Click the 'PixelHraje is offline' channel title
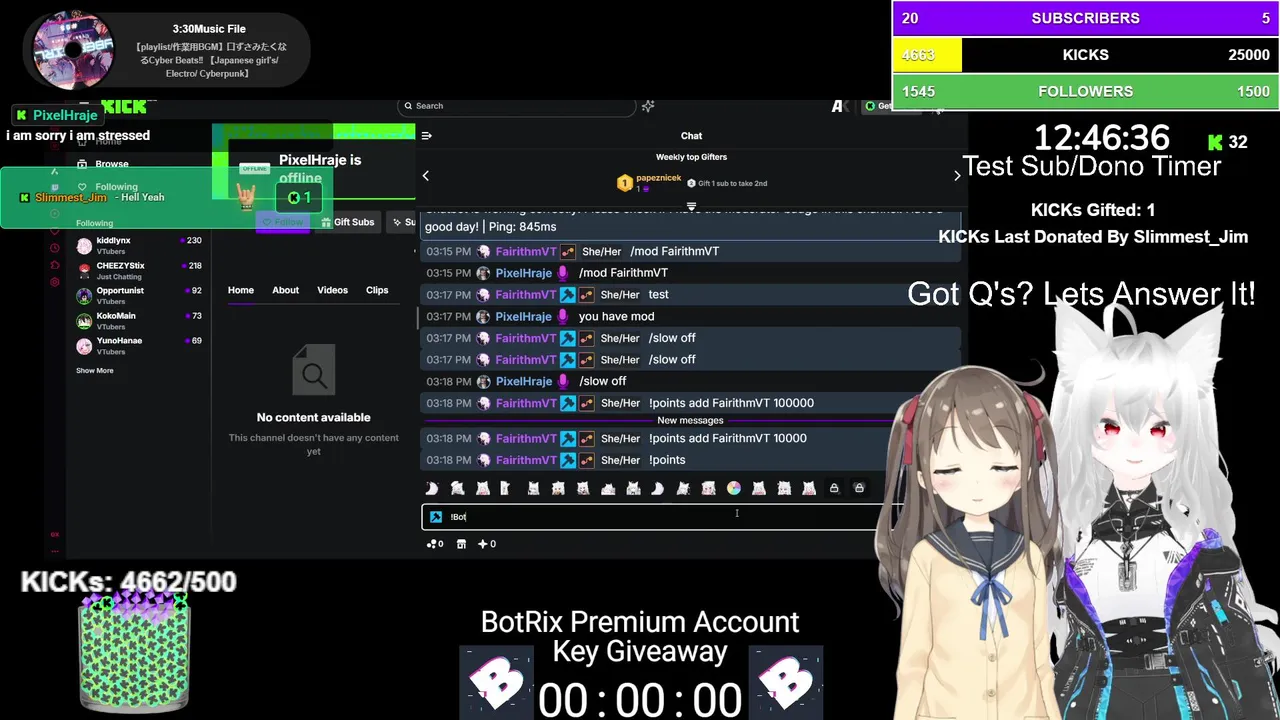1280x720 pixels. [320, 169]
